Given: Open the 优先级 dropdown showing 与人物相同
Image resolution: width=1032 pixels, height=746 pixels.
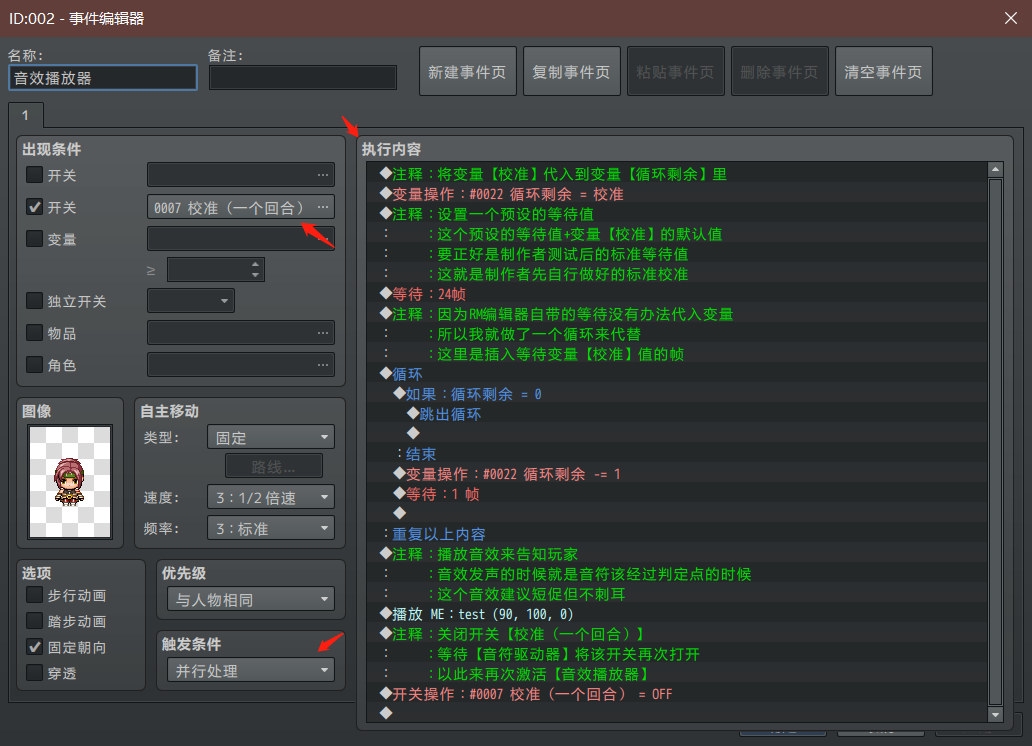Looking at the screenshot, I should click(x=251, y=599).
